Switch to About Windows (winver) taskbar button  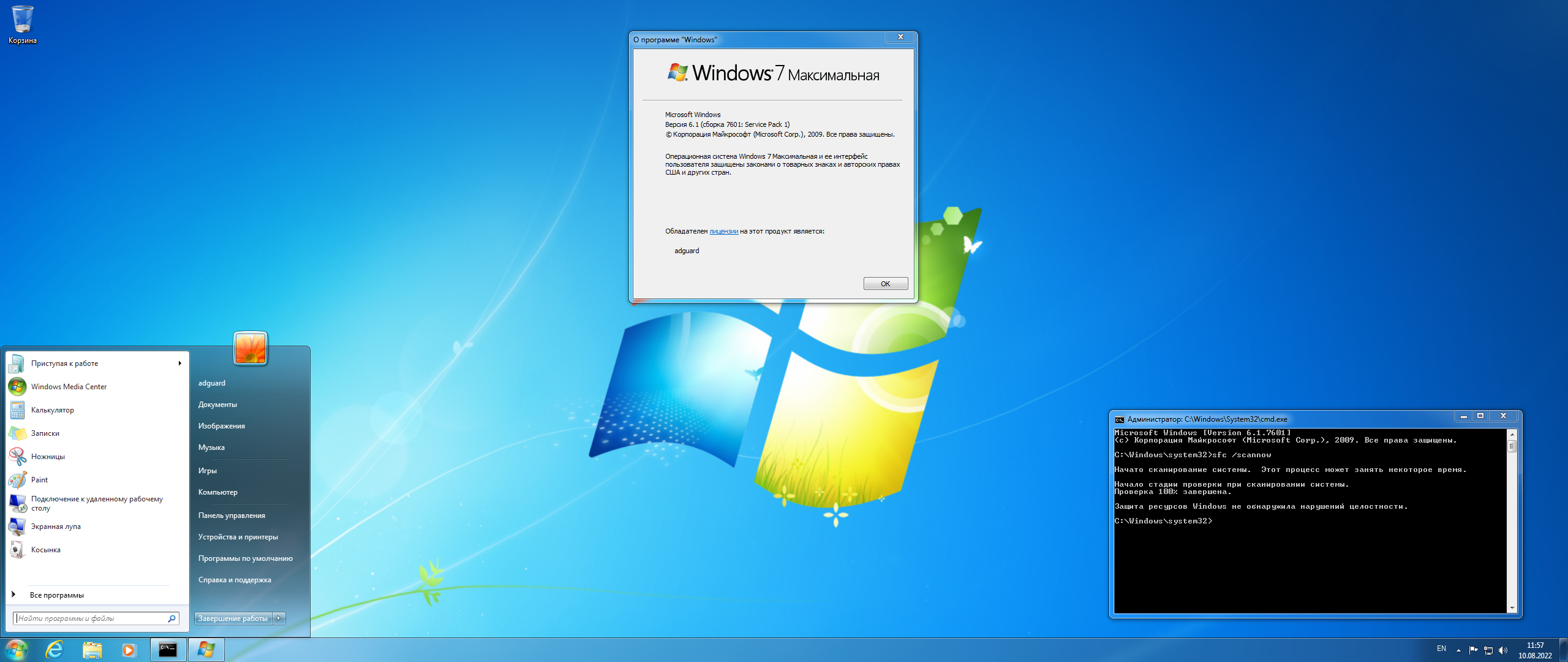[206, 650]
